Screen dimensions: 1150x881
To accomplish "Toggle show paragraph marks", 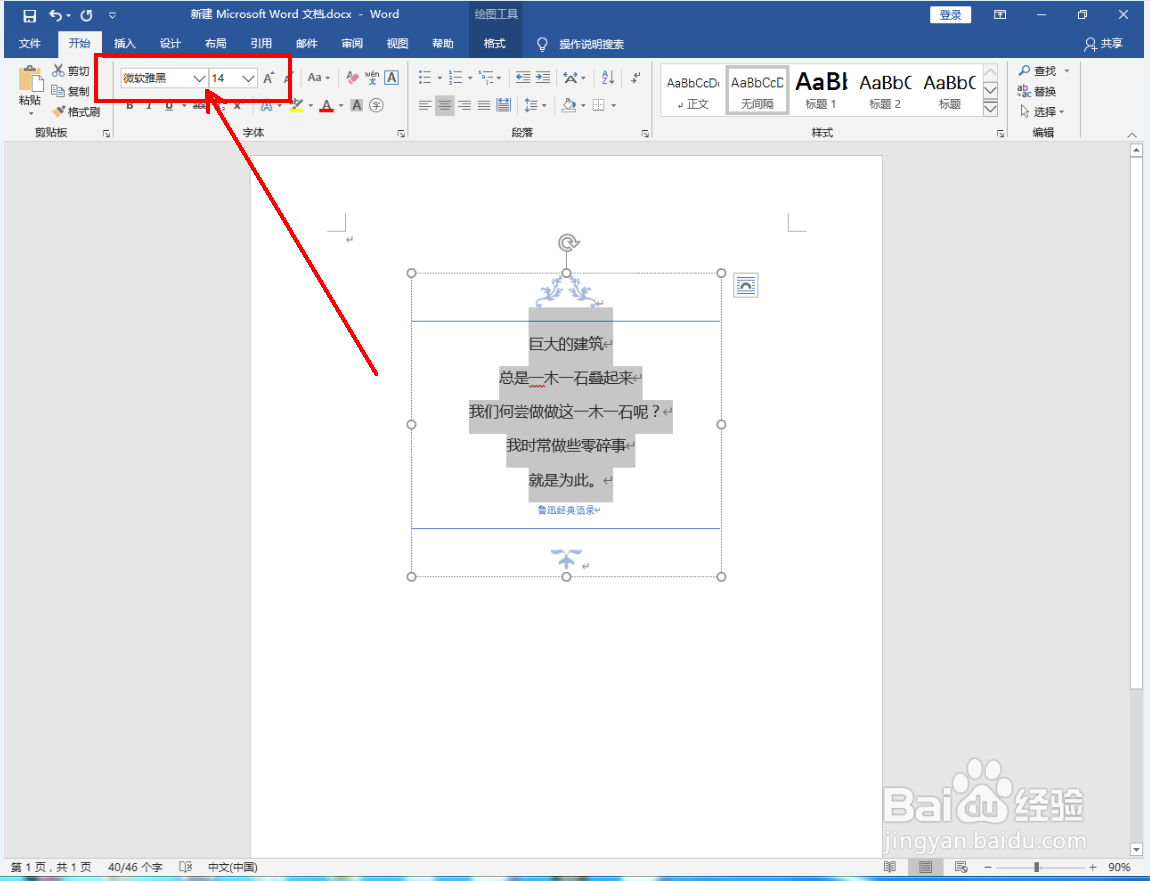I will coord(636,78).
